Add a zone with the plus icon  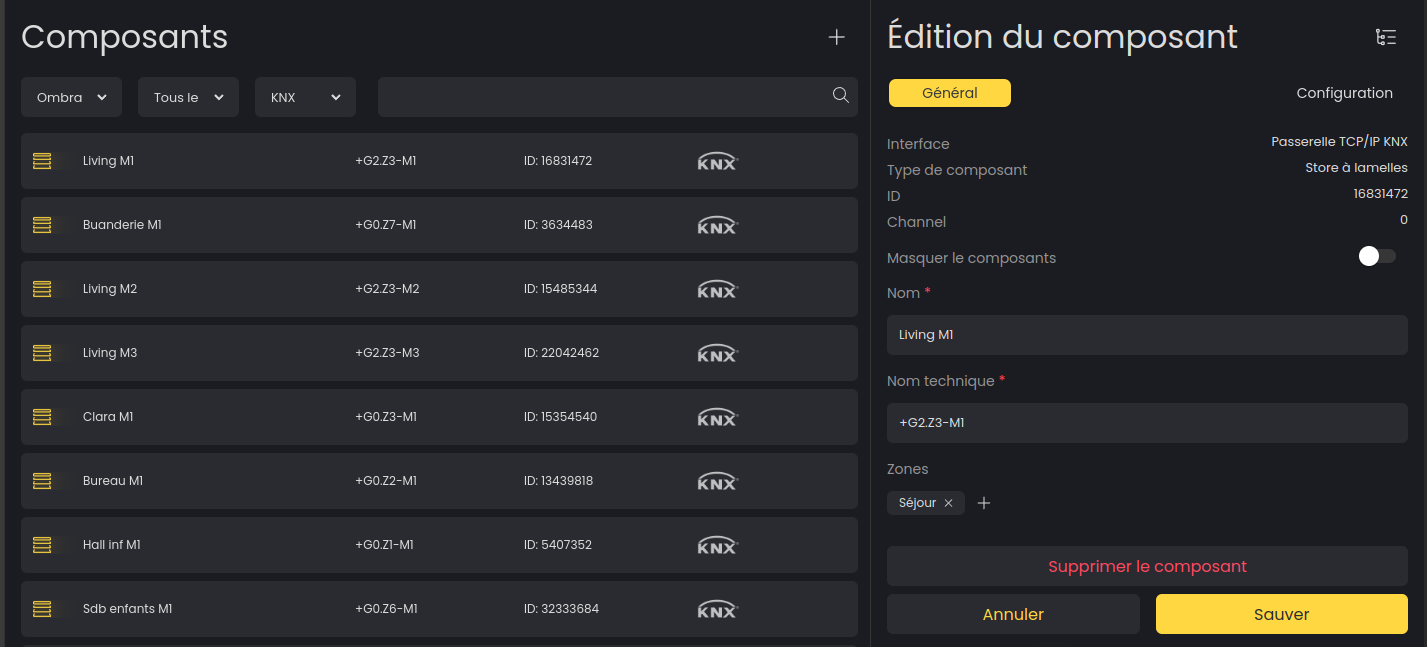point(984,503)
